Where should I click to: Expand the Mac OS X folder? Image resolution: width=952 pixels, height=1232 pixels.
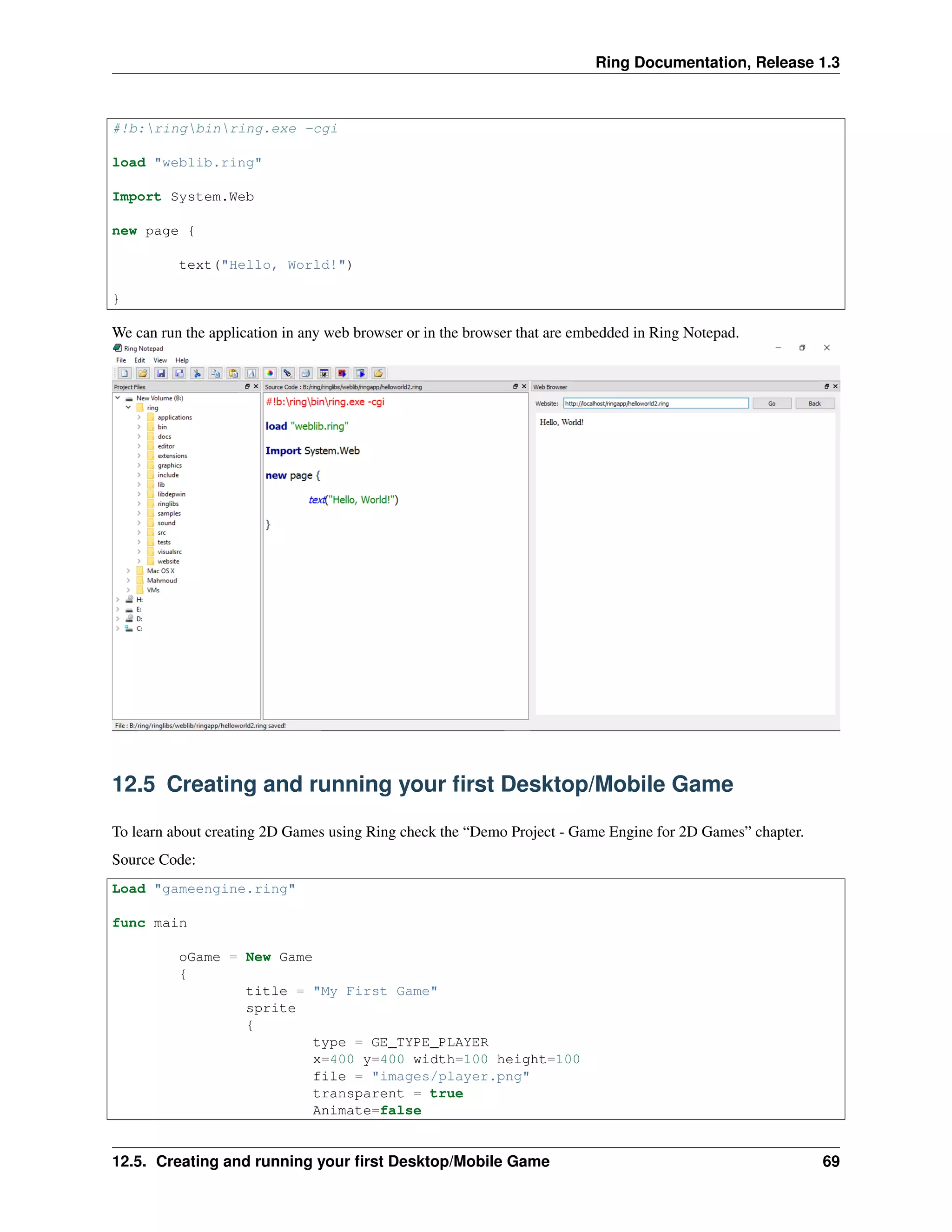tap(128, 571)
